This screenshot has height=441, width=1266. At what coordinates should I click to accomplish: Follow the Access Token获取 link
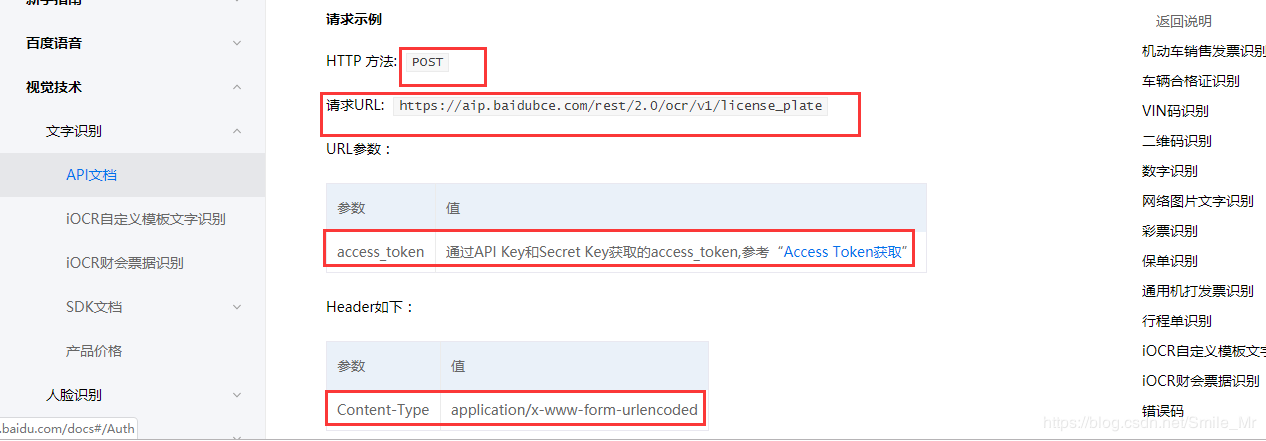click(x=844, y=252)
